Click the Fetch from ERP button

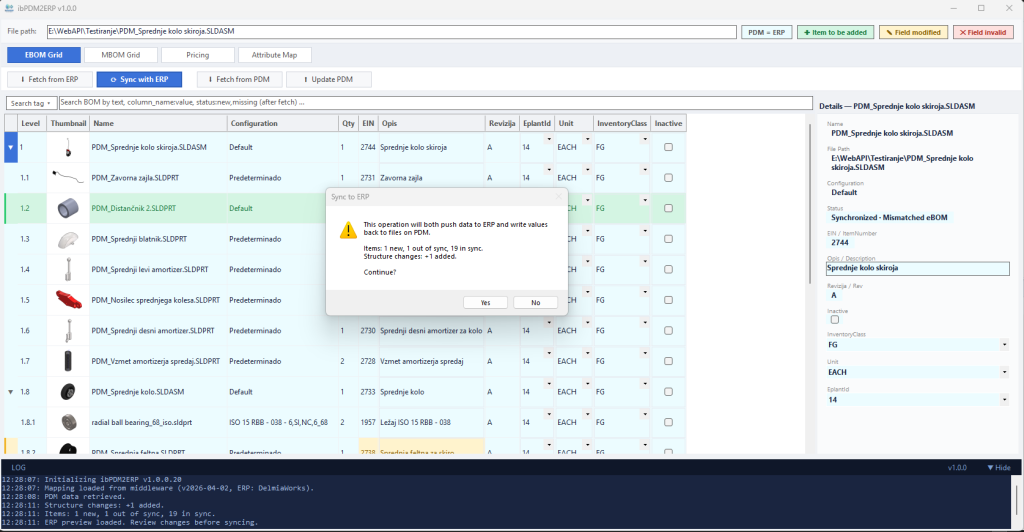(50, 80)
